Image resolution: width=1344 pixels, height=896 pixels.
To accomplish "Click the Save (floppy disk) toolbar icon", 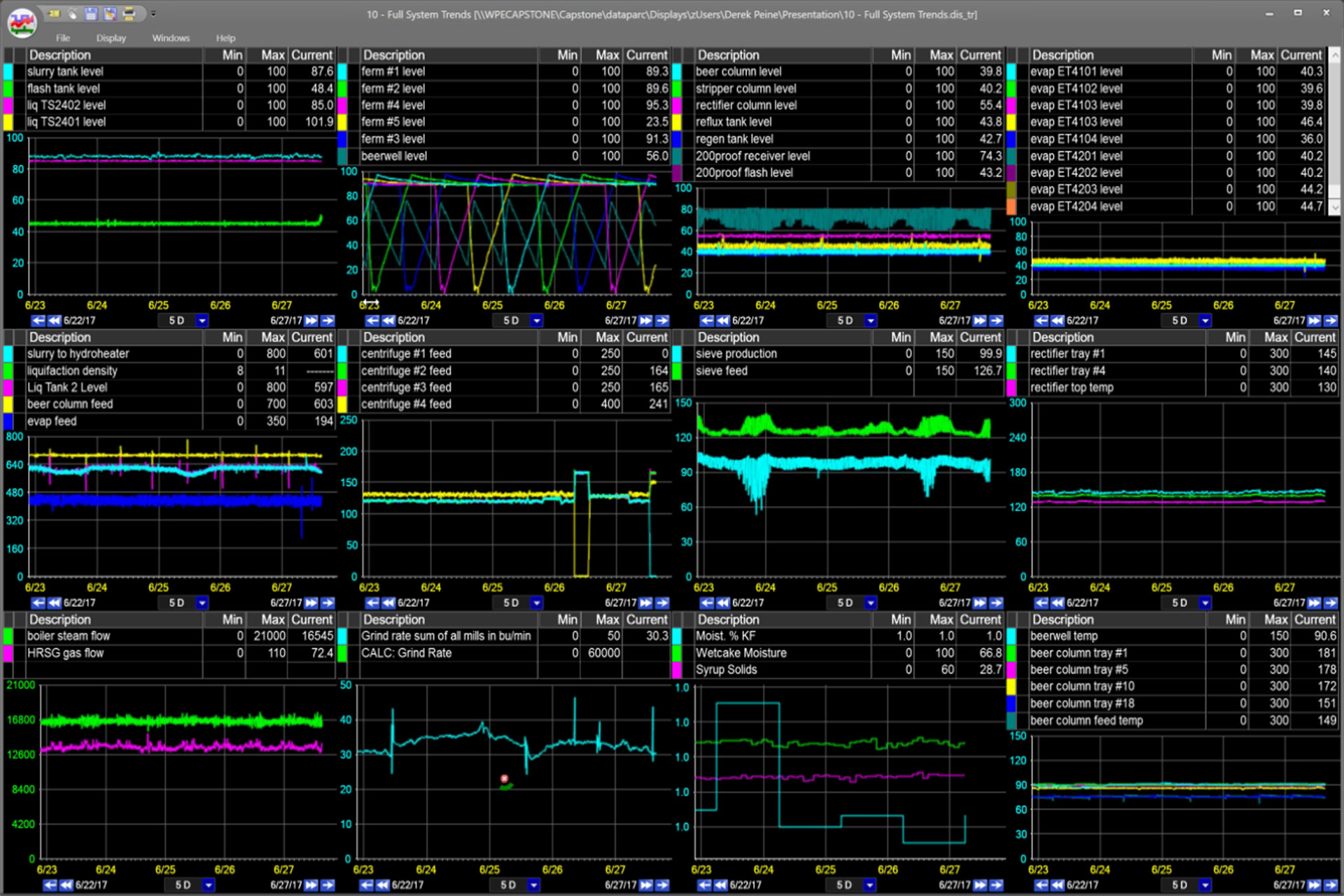I will pos(91,13).
